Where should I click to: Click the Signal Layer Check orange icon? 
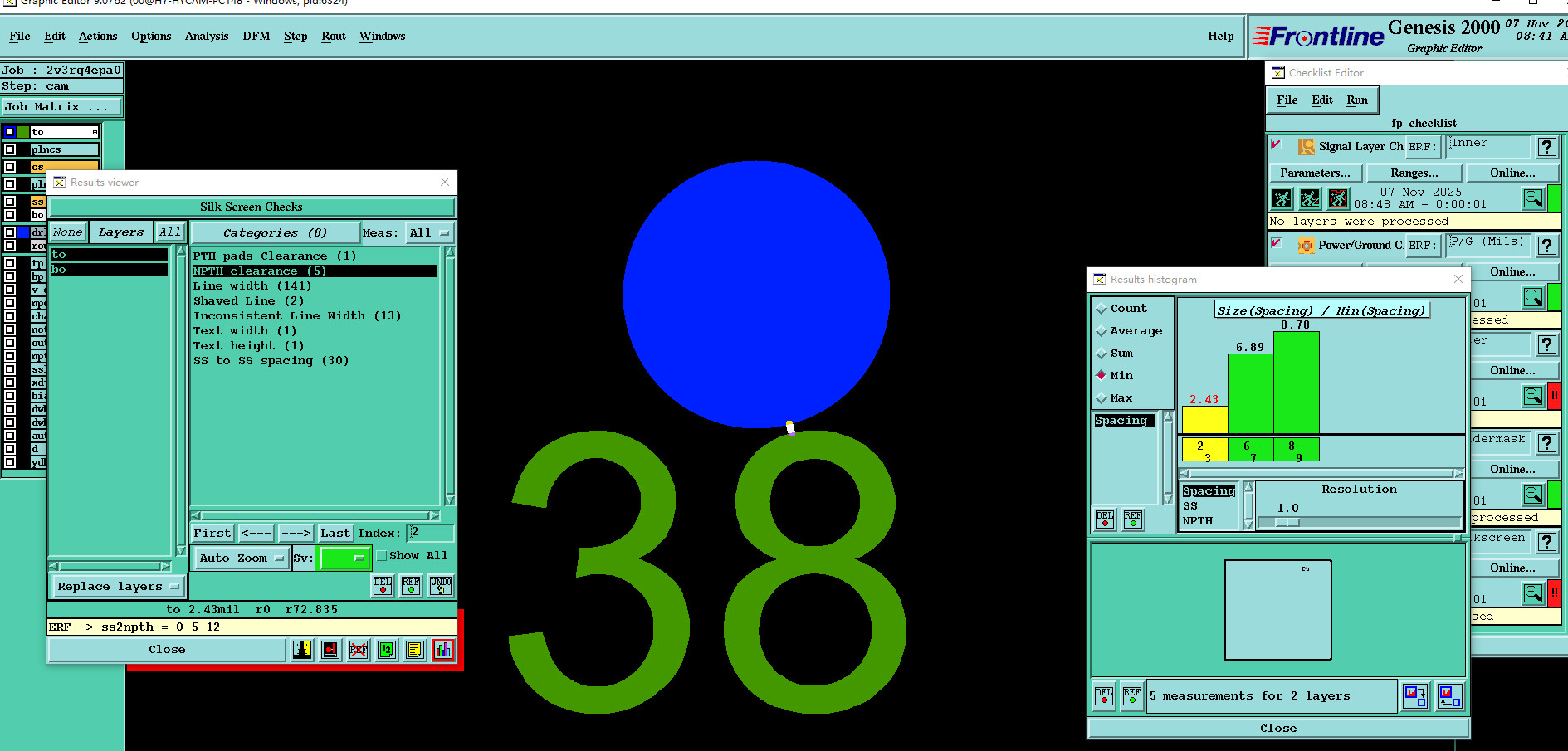click(1306, 147)
